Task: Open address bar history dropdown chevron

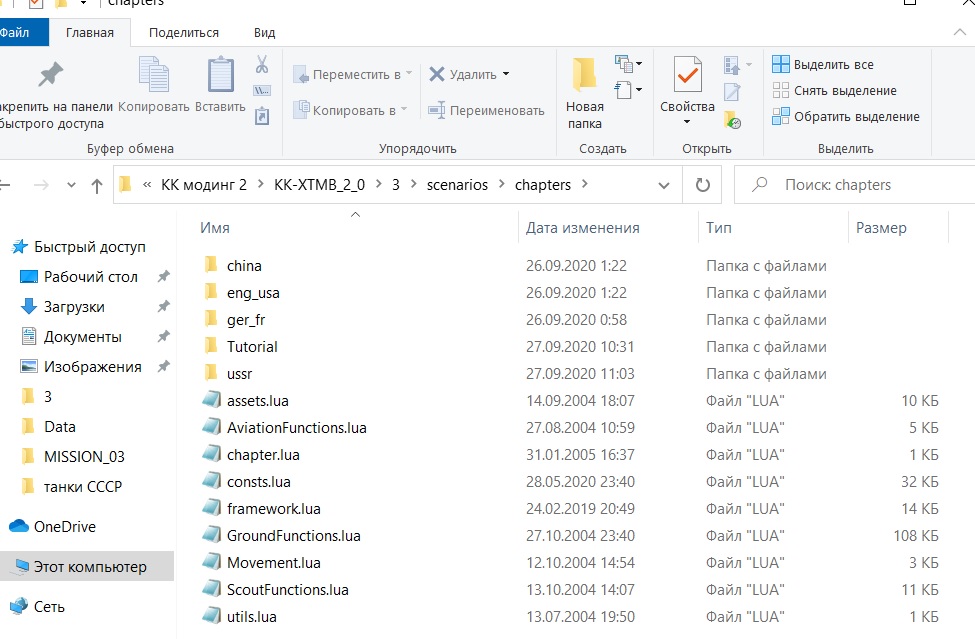Action: click(663, 185)
